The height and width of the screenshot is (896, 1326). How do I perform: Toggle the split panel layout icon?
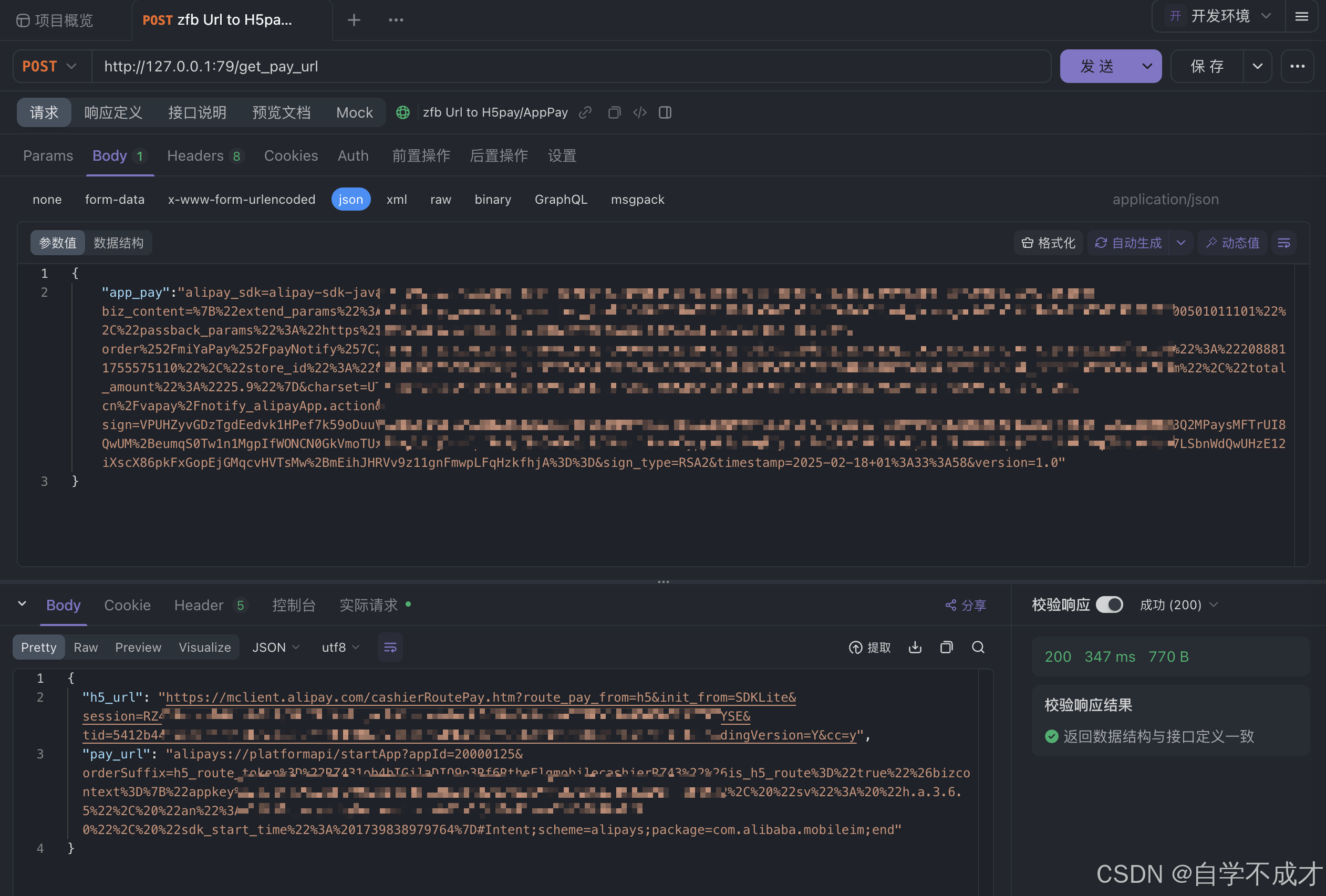click(665, 112)
